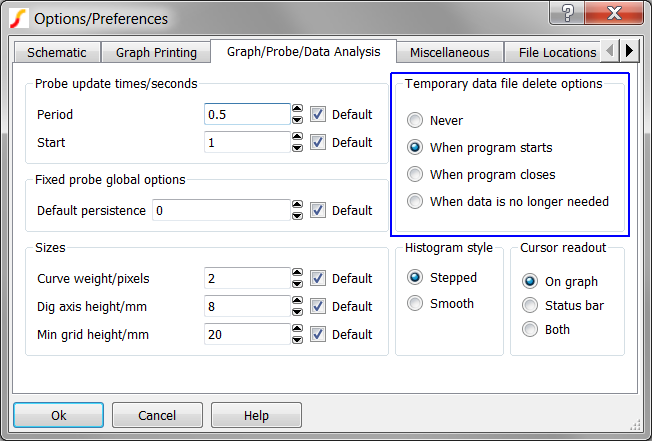Uncheck Default checkbox for Period
Viewport: 652px width, 441px height.
[x=318, y=114]
